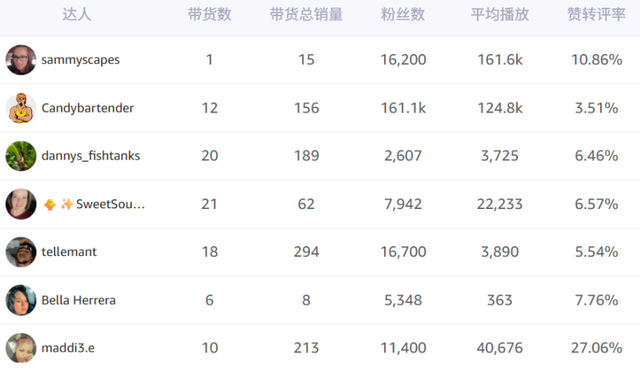The width and height of the screenshot is (640, 371).
Task: Open dannys_fishtanks green avatar
Action: point(21,156)
